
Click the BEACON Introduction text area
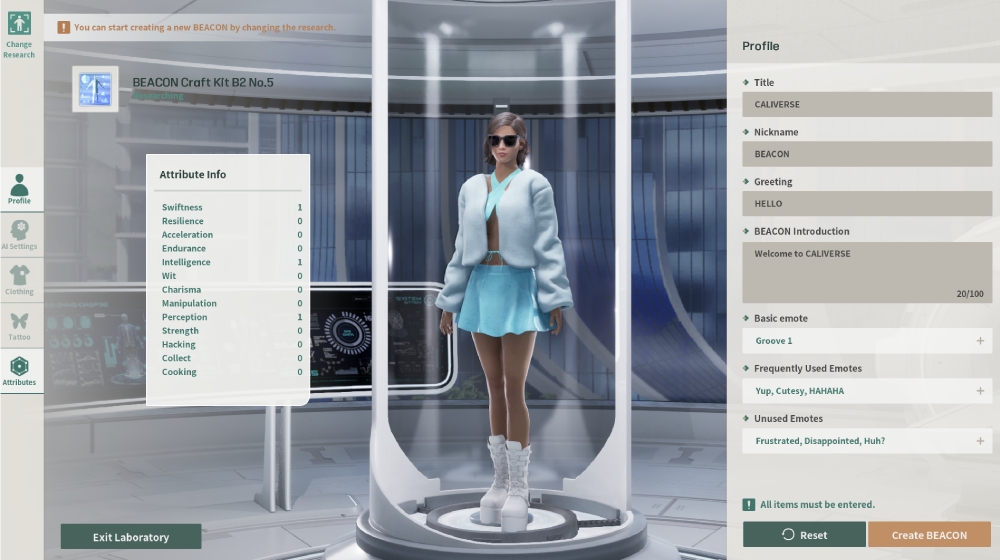pyautogui.click(x=866, y=272)
